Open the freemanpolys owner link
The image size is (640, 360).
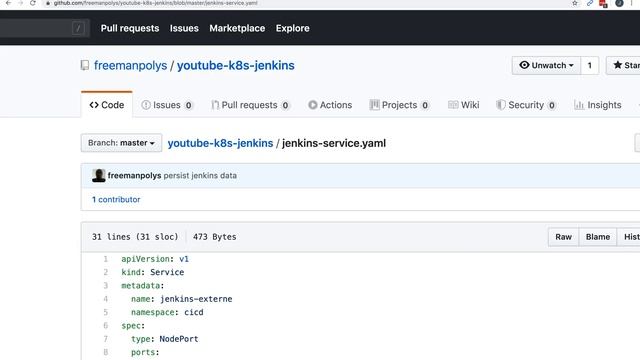point(131,65)
